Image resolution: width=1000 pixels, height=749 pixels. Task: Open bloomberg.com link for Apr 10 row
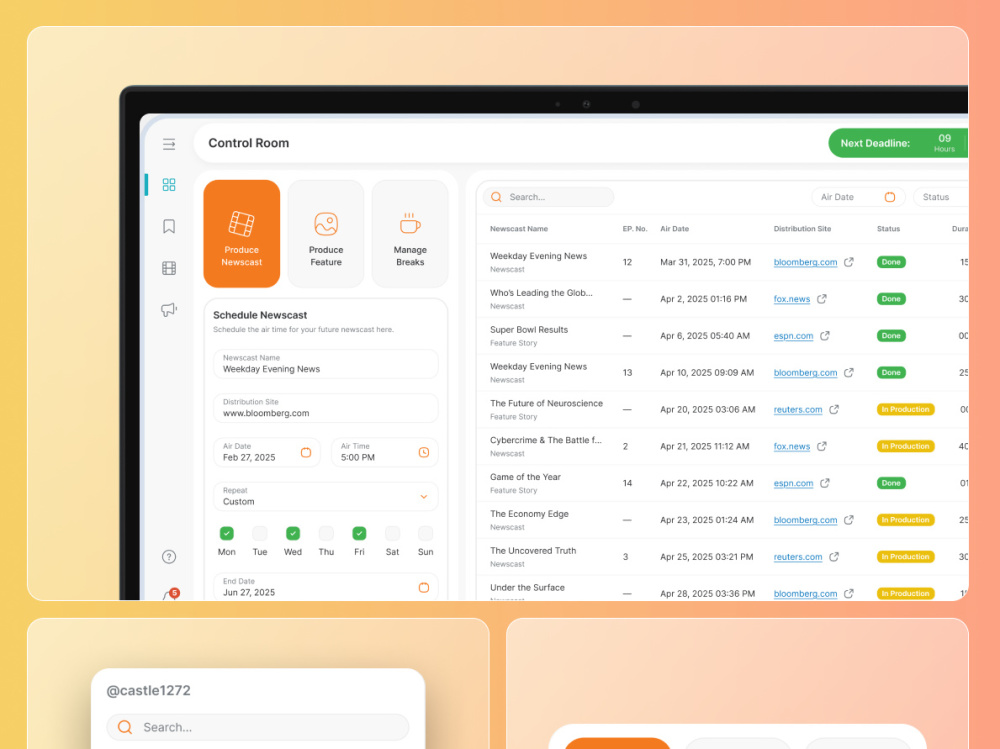coord(805,373)
